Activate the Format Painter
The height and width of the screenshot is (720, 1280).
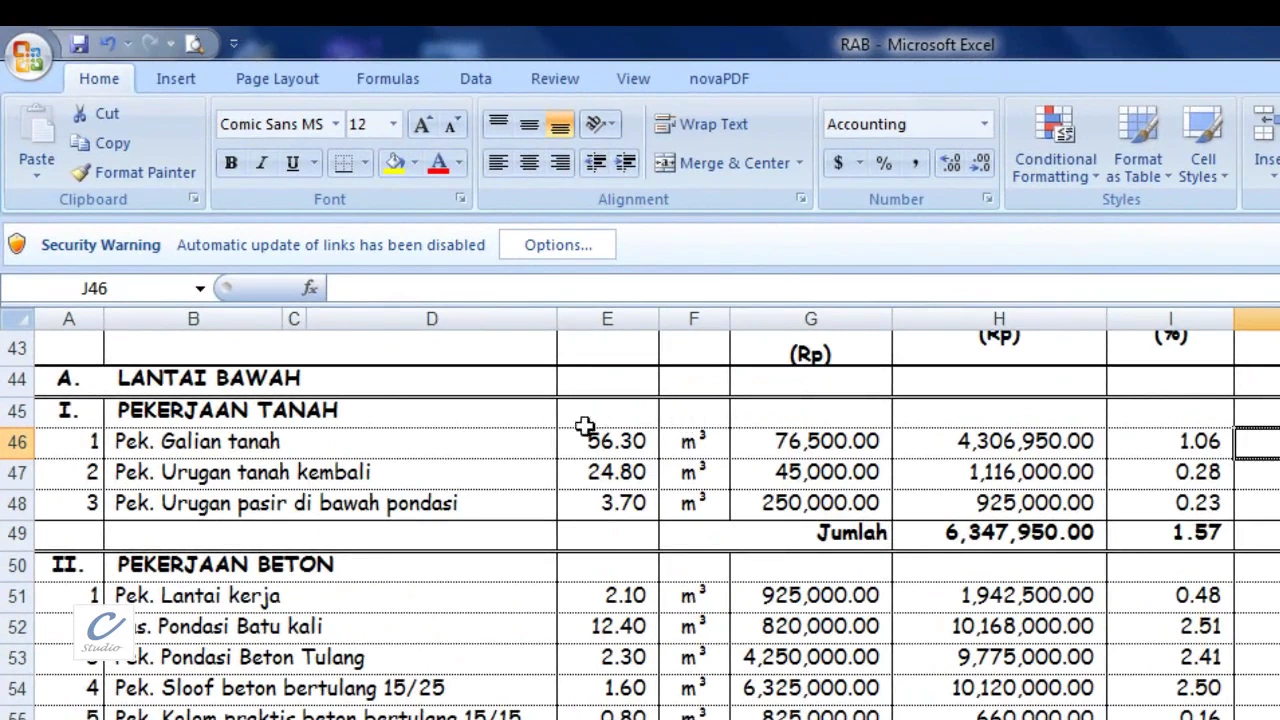point(132,172)
